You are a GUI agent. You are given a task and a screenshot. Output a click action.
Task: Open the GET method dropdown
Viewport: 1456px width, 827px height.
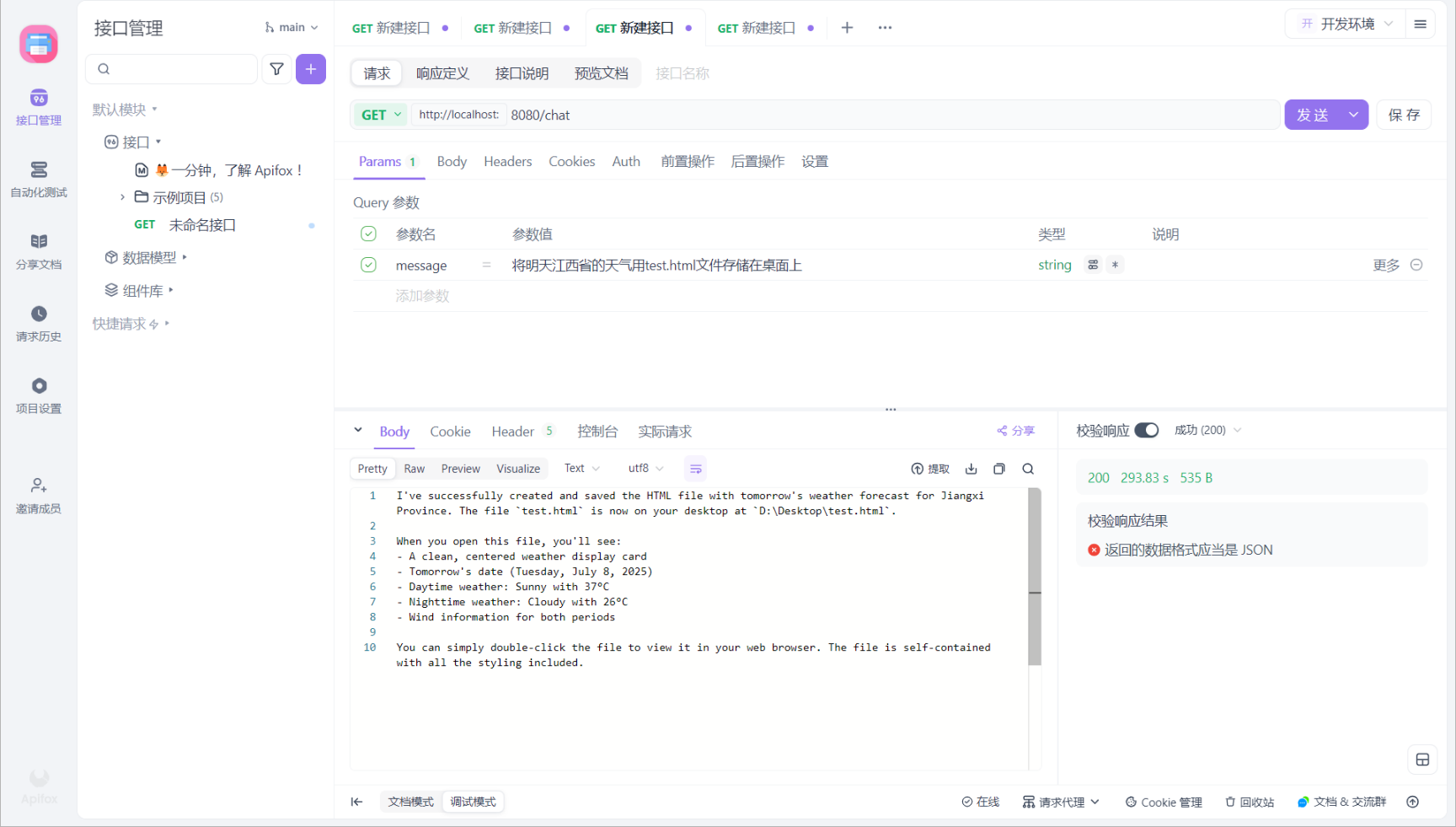click(x=379, y=114)
